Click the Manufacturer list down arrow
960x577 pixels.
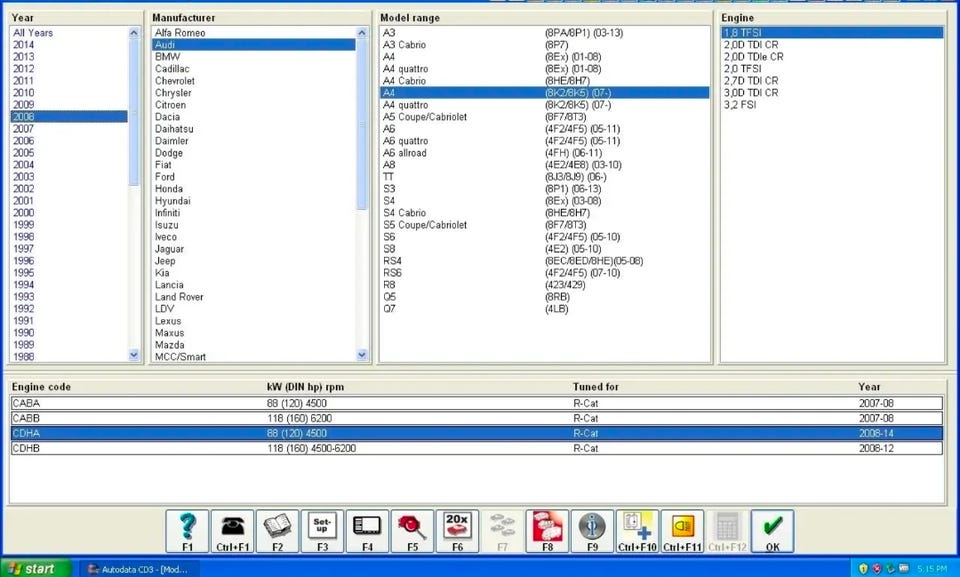click(x=362, y=355)
